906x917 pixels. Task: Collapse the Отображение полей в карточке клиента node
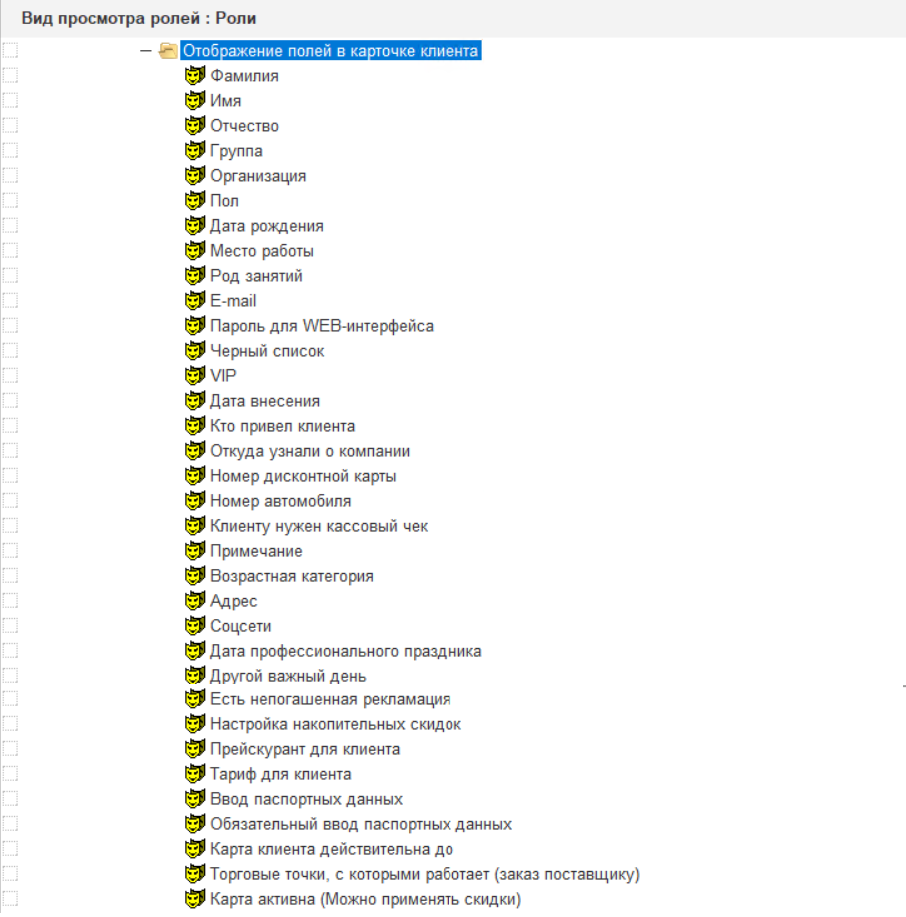(146, 51)
